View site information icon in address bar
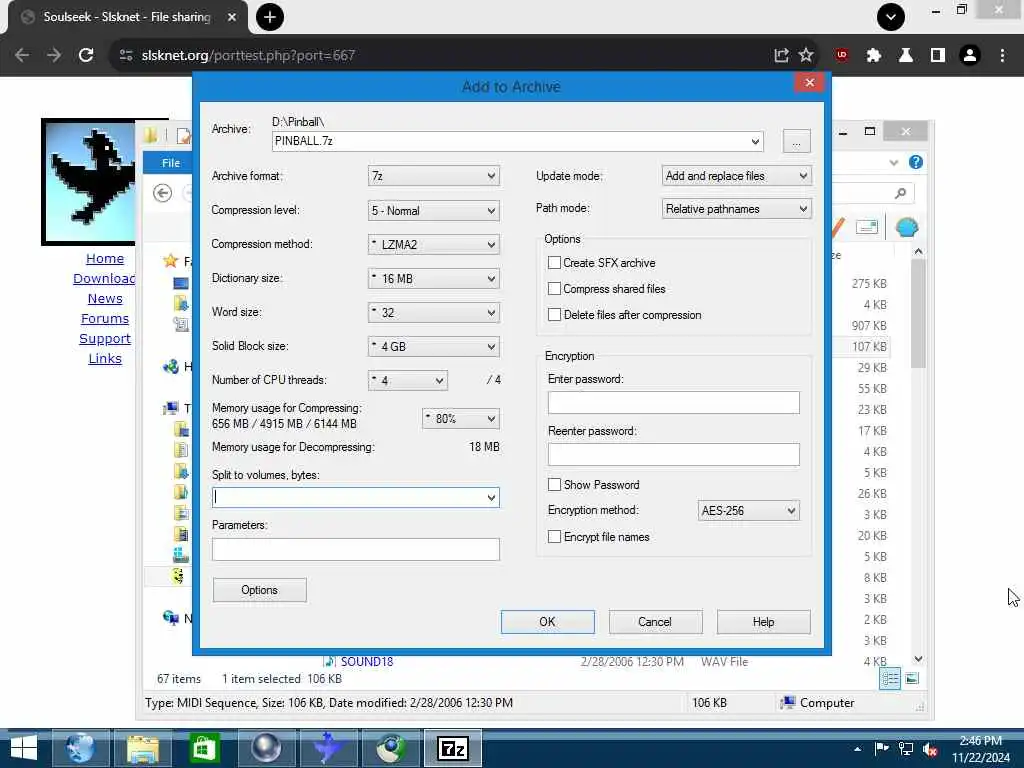The image size is (1024, 768). tap(126, 56)
